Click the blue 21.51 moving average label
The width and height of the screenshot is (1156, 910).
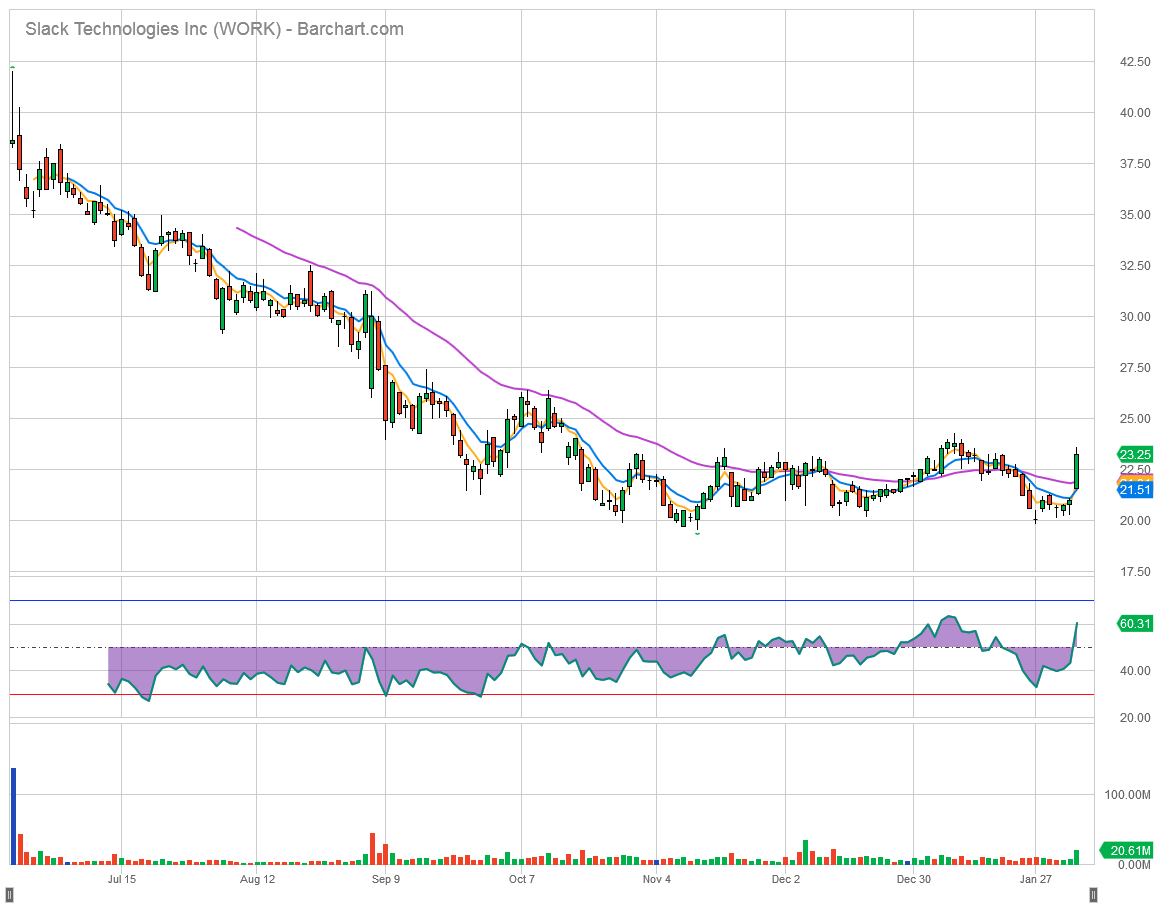(1135, 490)
